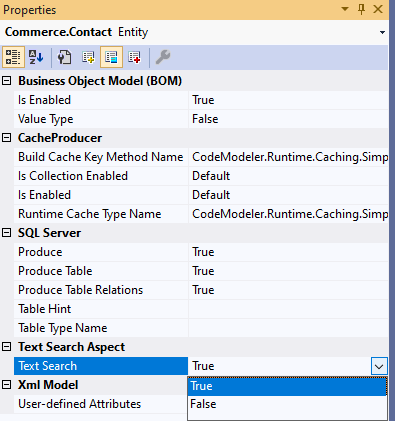Click the Produce Table True value
Screen dimensions: 395x421
pos(288,271)
